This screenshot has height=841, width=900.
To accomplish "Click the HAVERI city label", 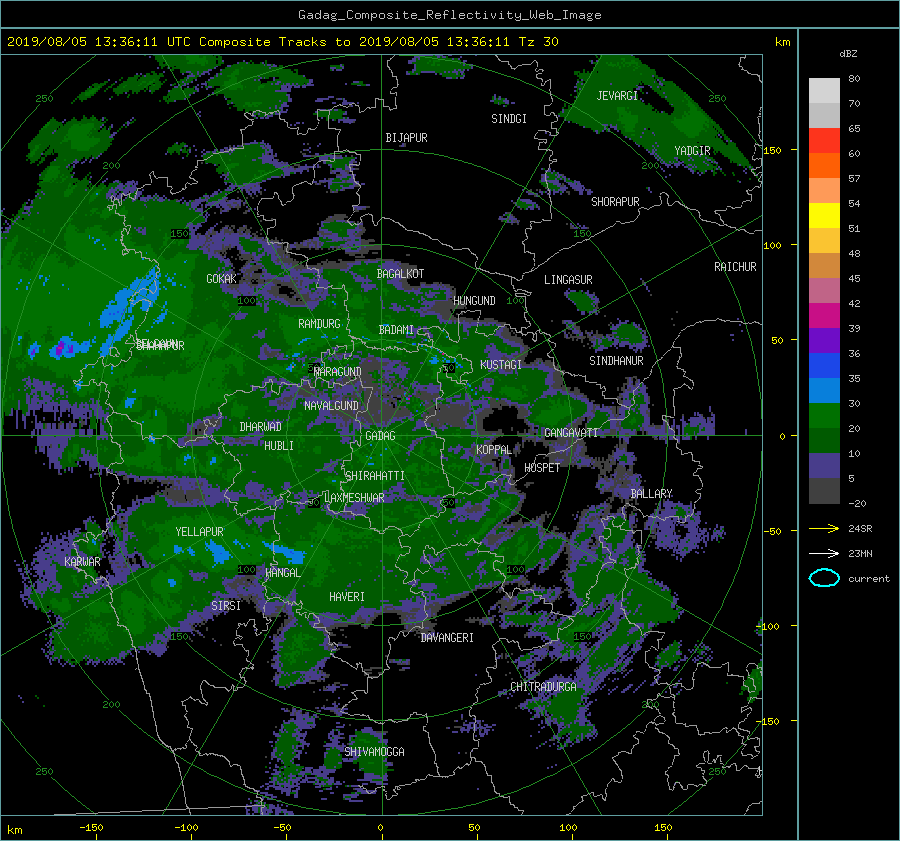I will tap(347, 597).
